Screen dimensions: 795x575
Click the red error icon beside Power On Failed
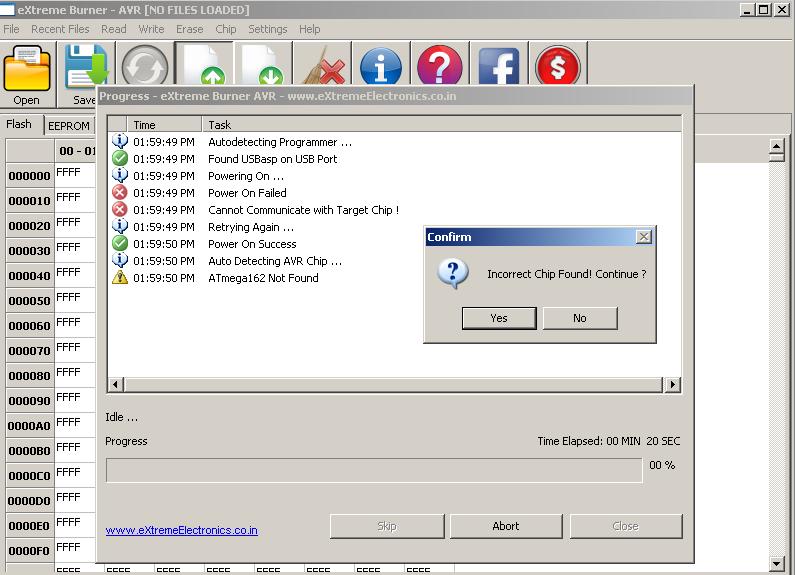tap(120, 192)
